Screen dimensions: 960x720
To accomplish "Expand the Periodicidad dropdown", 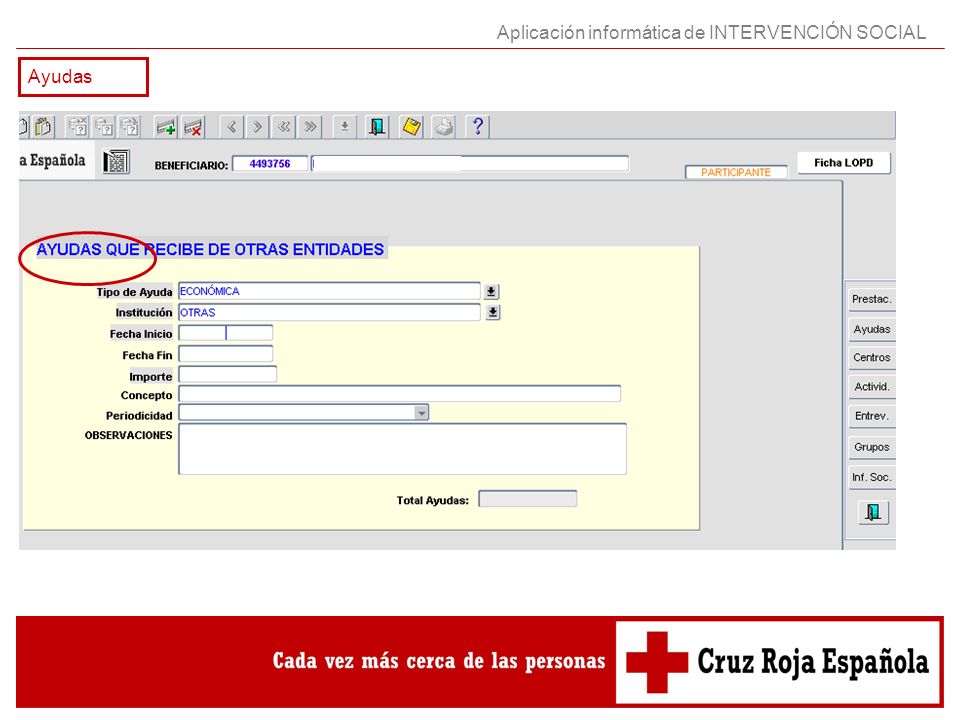I will coord(421,413).
